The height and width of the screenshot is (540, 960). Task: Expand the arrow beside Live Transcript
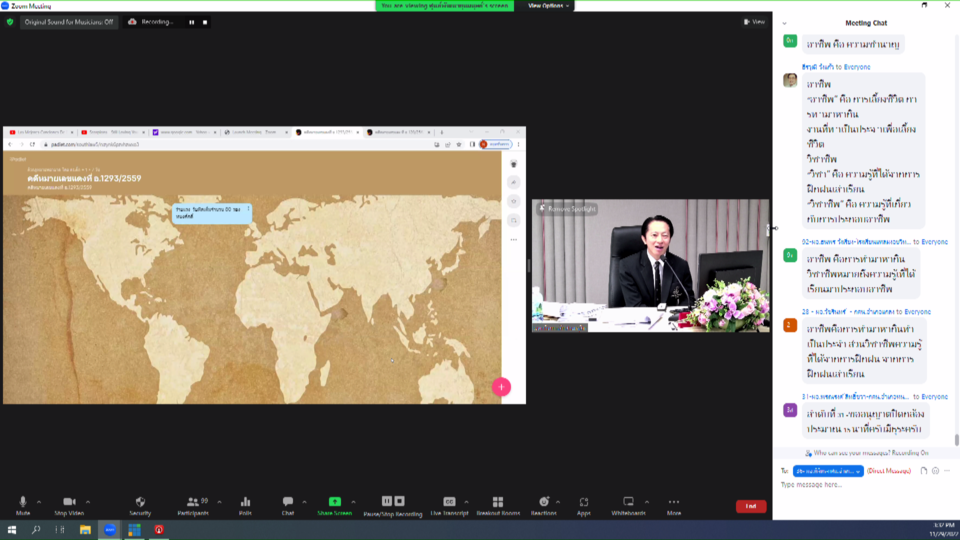tap(467, 503)
